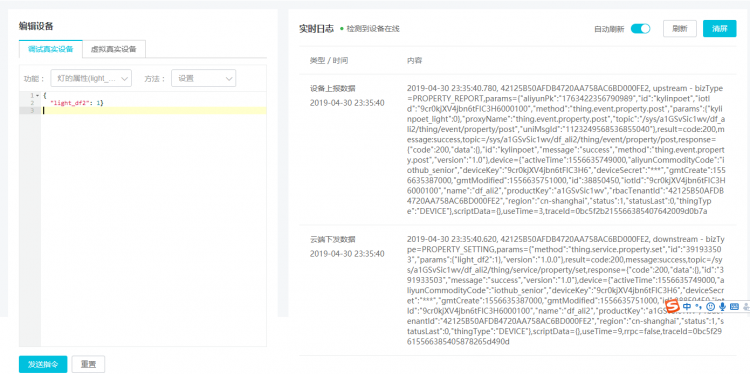Click the 检测到设备在线 status text
The image size is (750, 374).
(x=373, y=29)
